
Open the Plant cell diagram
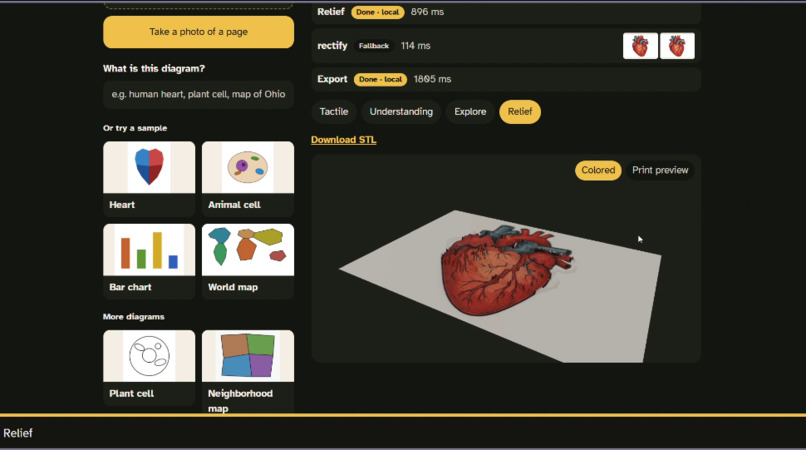coord(149,367)
